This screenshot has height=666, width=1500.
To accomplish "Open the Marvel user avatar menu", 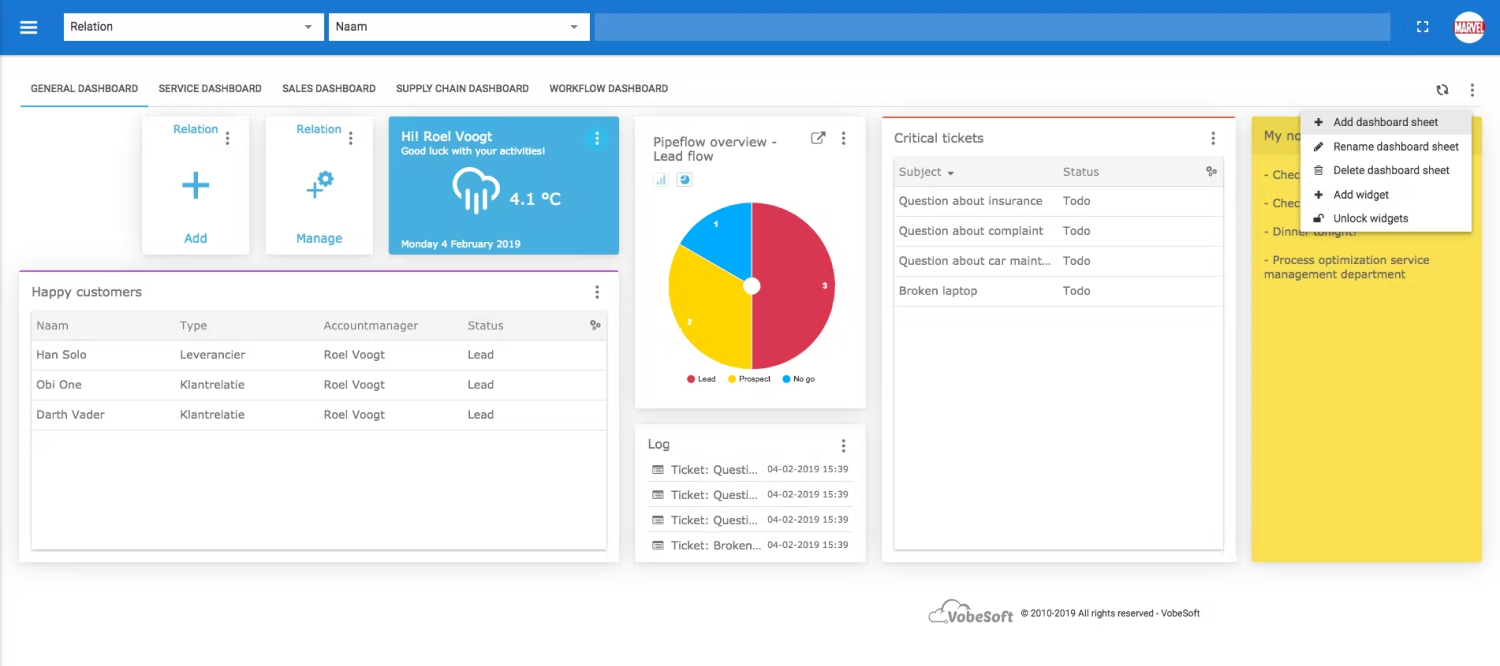I will 1469,27.
